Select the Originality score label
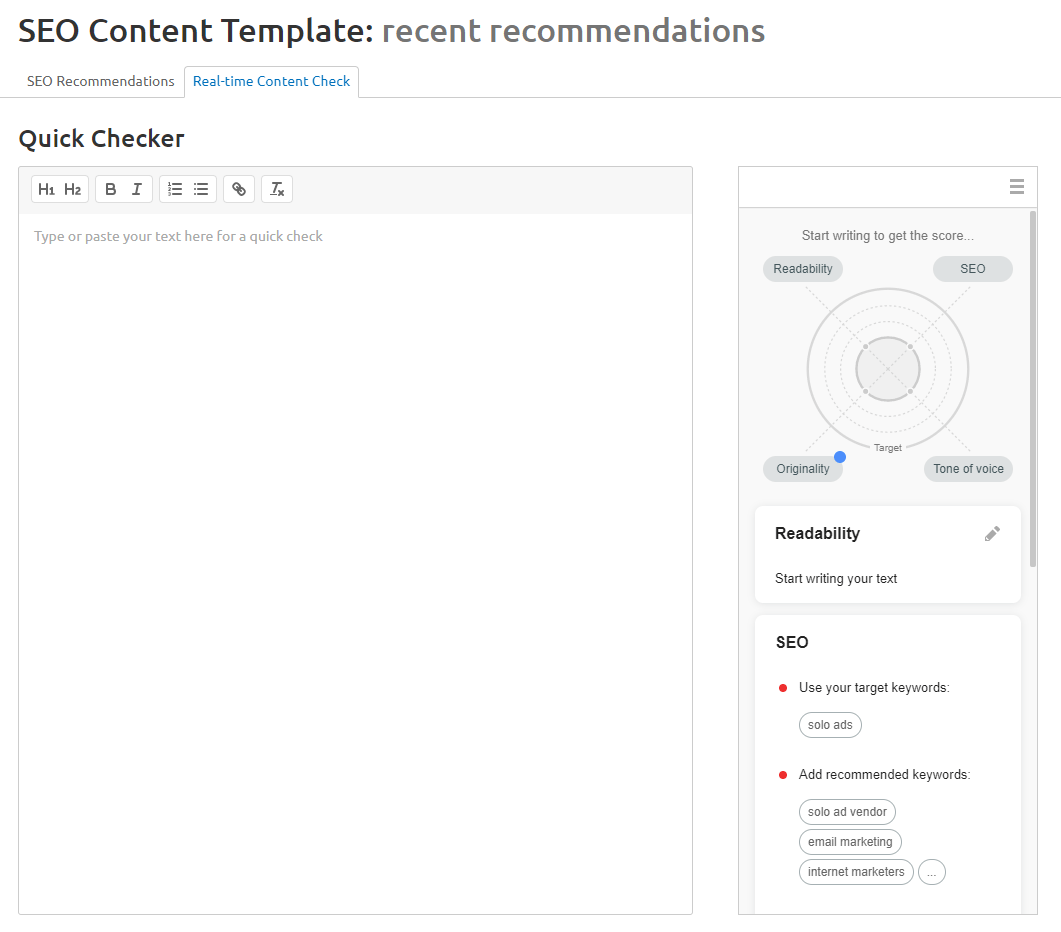 click(803, 469)
